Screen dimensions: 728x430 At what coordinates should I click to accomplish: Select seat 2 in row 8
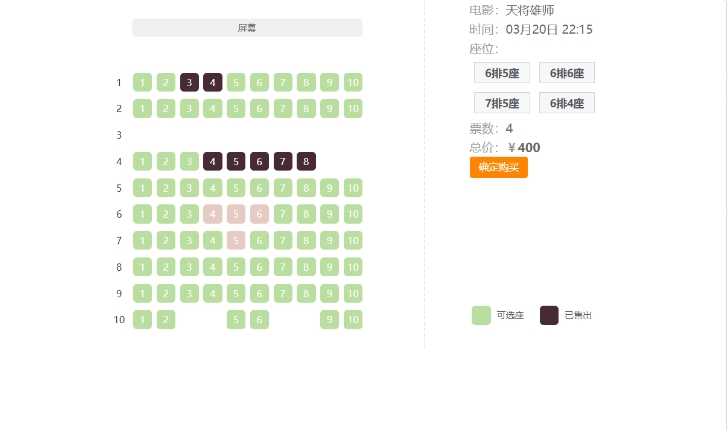click(166, 267)
